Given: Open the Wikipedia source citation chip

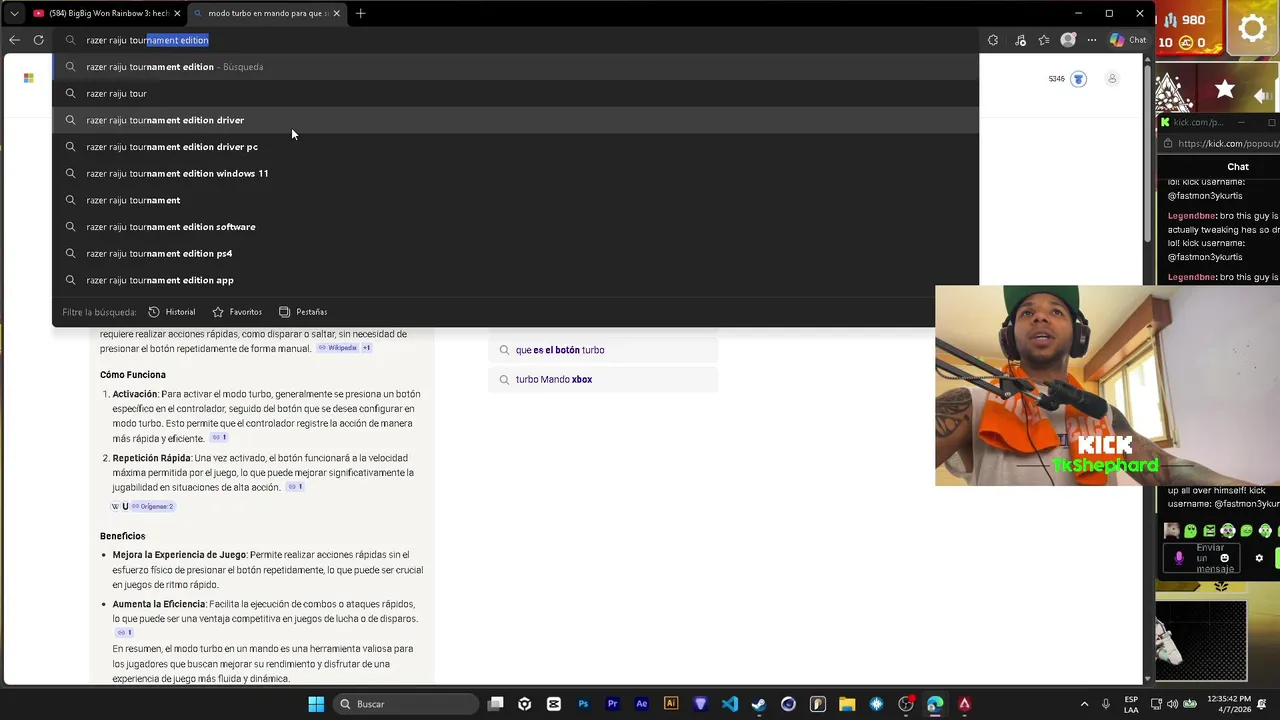Looking at the screenshot, I should point(337,348).
